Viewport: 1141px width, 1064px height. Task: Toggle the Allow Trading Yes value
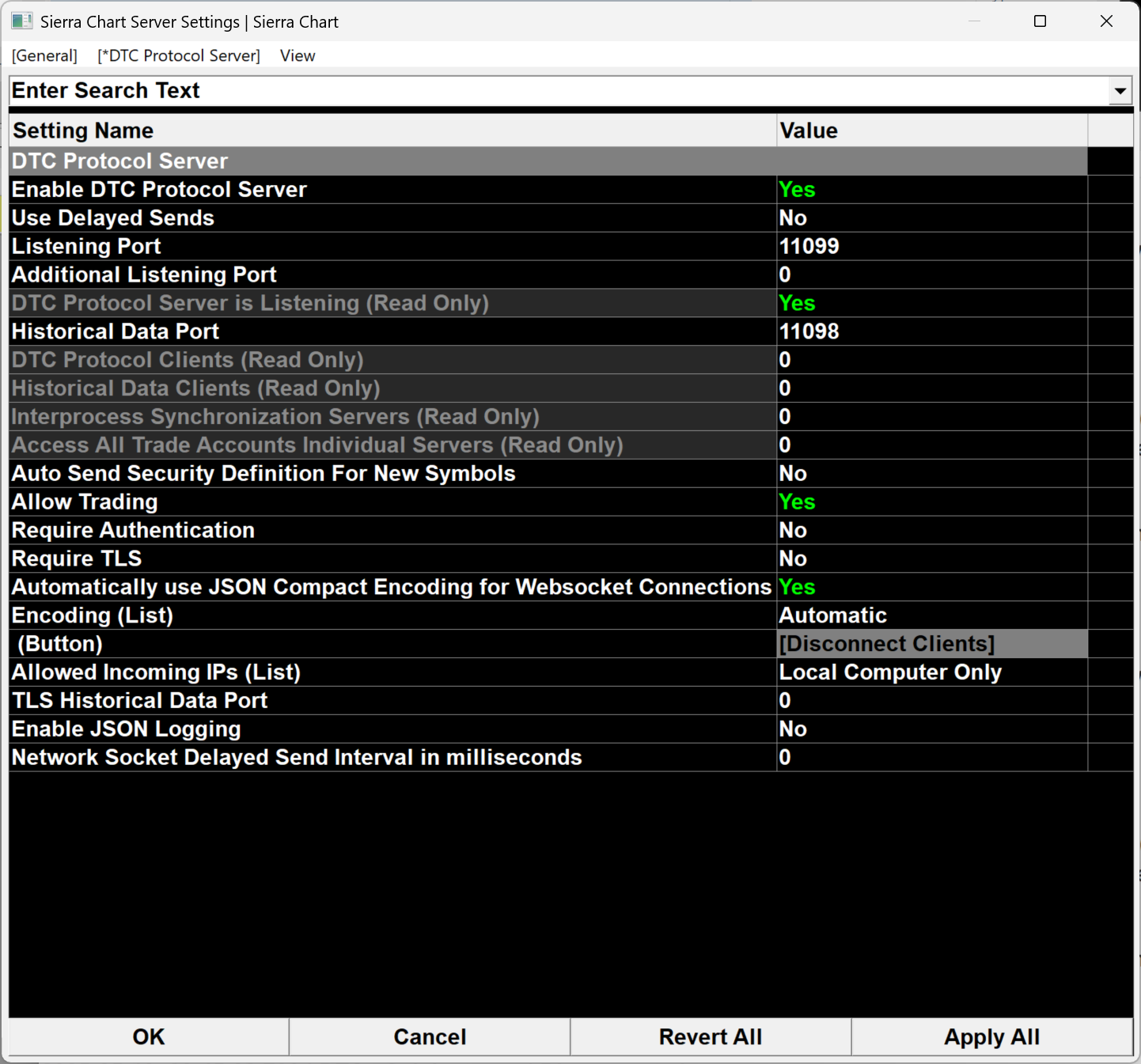tap(932, 502)
